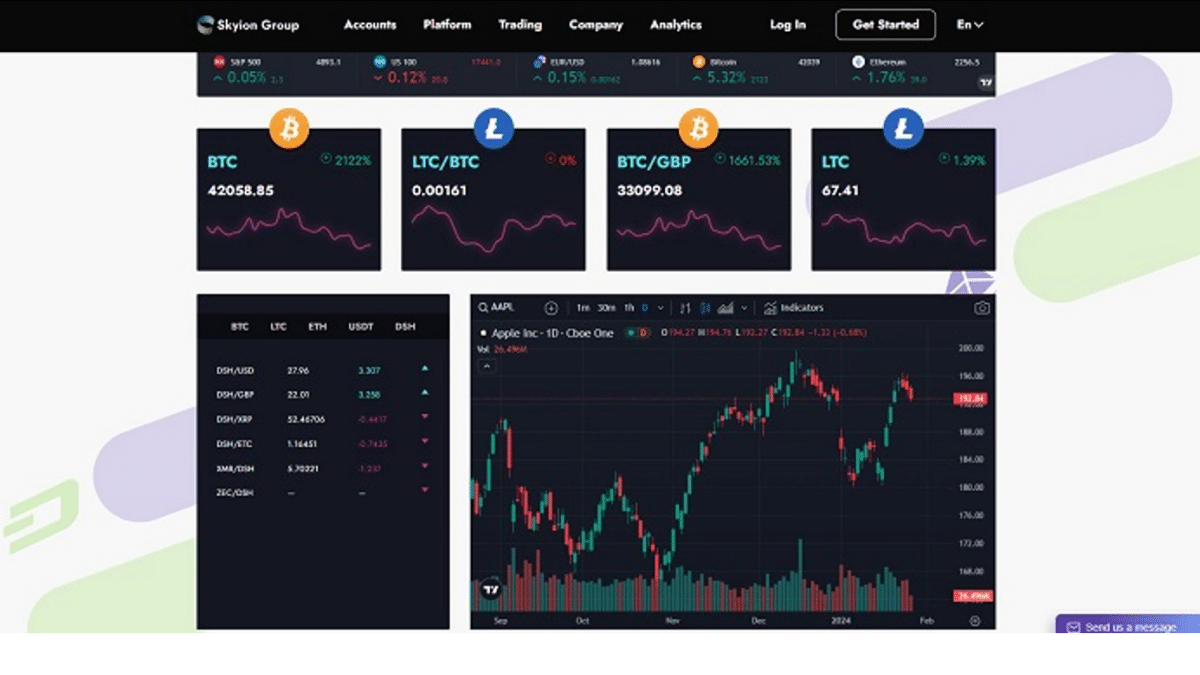
Task: Switch to the USDT market tab
Action: [361, 327]
